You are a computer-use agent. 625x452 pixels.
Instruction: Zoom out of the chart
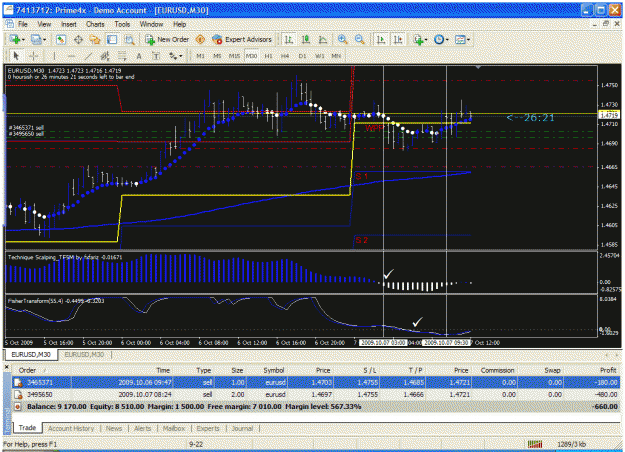[359, 39]
